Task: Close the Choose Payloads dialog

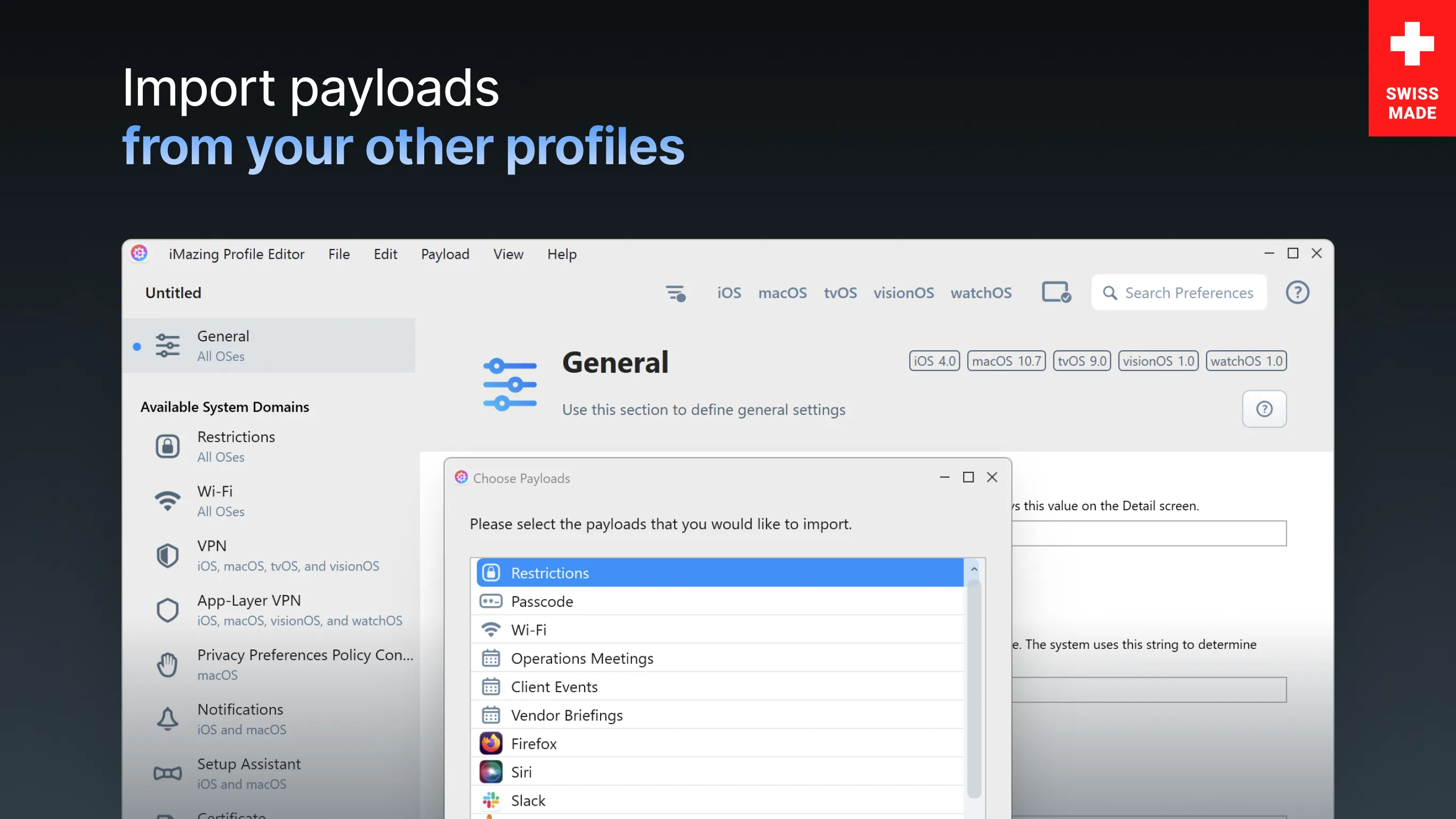Action: 992,477
